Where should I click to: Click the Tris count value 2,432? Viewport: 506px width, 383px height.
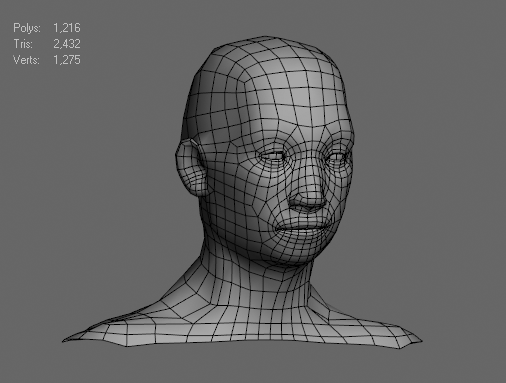[67, 44]
